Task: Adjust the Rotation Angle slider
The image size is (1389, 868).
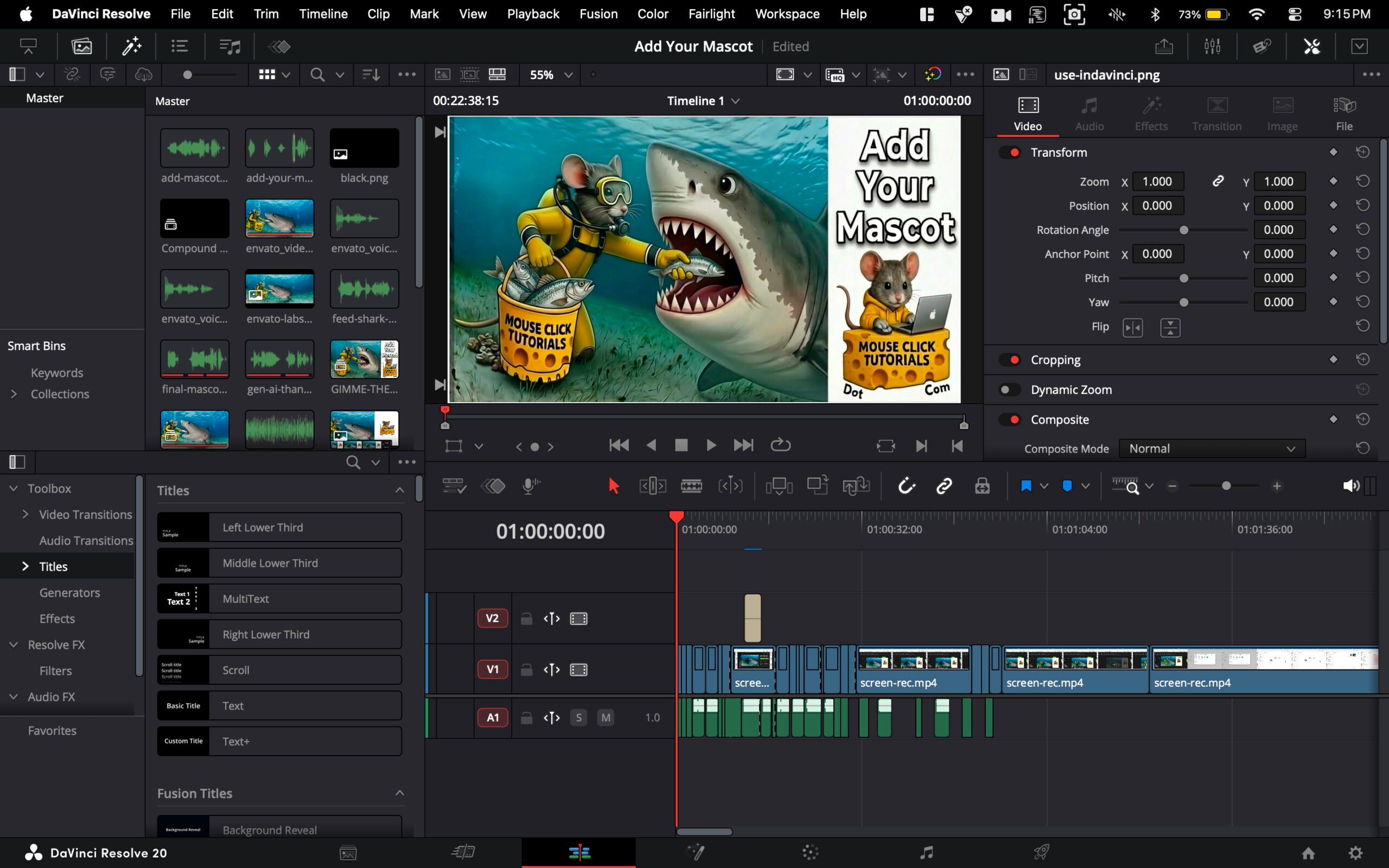Action: click(x=1183, y=230)
